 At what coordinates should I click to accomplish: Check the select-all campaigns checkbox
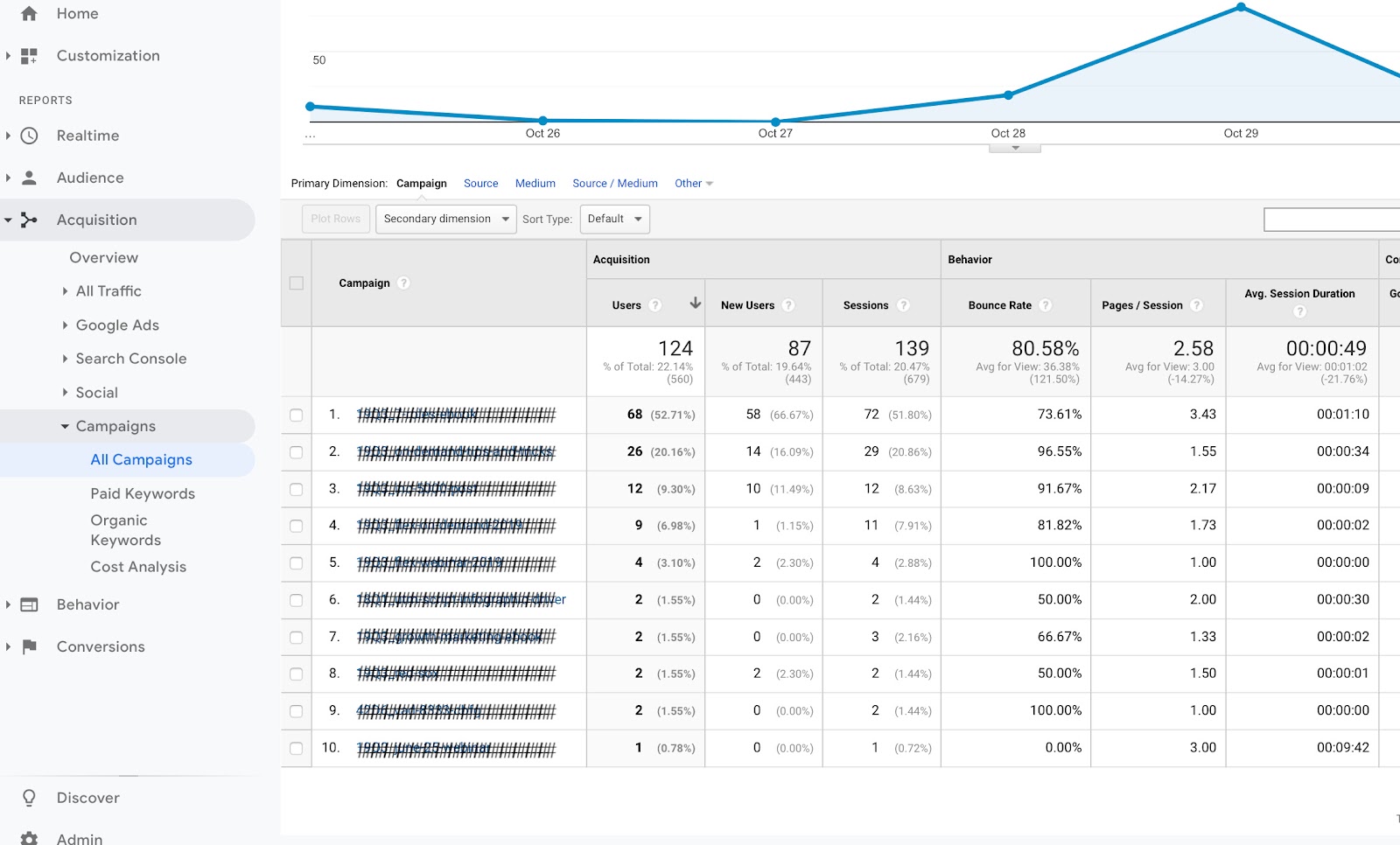tap(297, 283)
